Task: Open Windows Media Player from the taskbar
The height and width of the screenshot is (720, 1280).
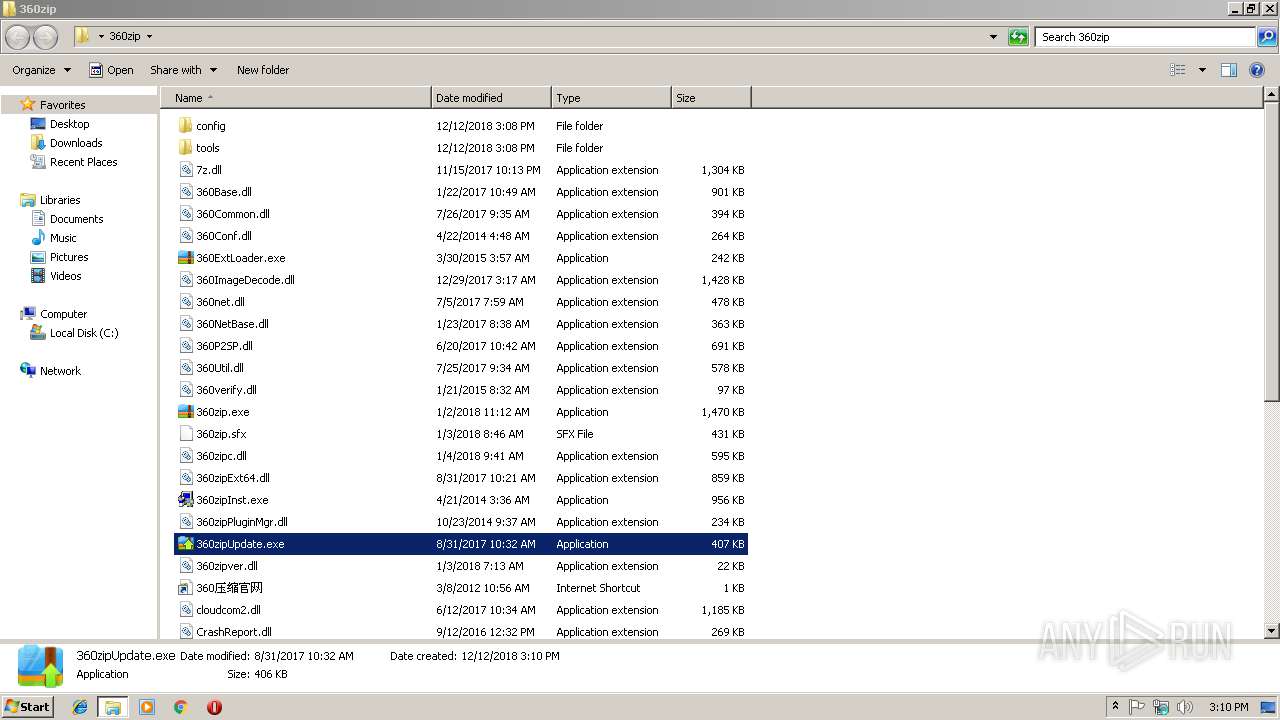Action: pyautogui.click(x=147, y=707)
